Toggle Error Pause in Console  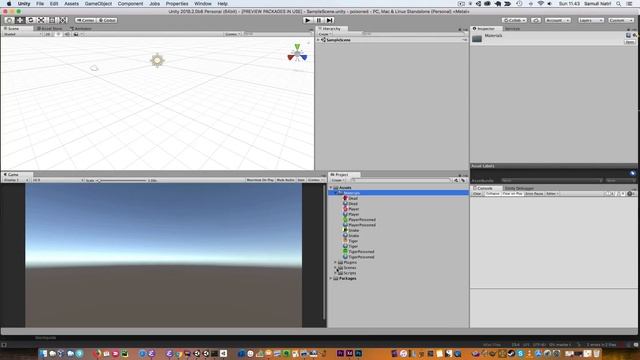coord(534,194)
